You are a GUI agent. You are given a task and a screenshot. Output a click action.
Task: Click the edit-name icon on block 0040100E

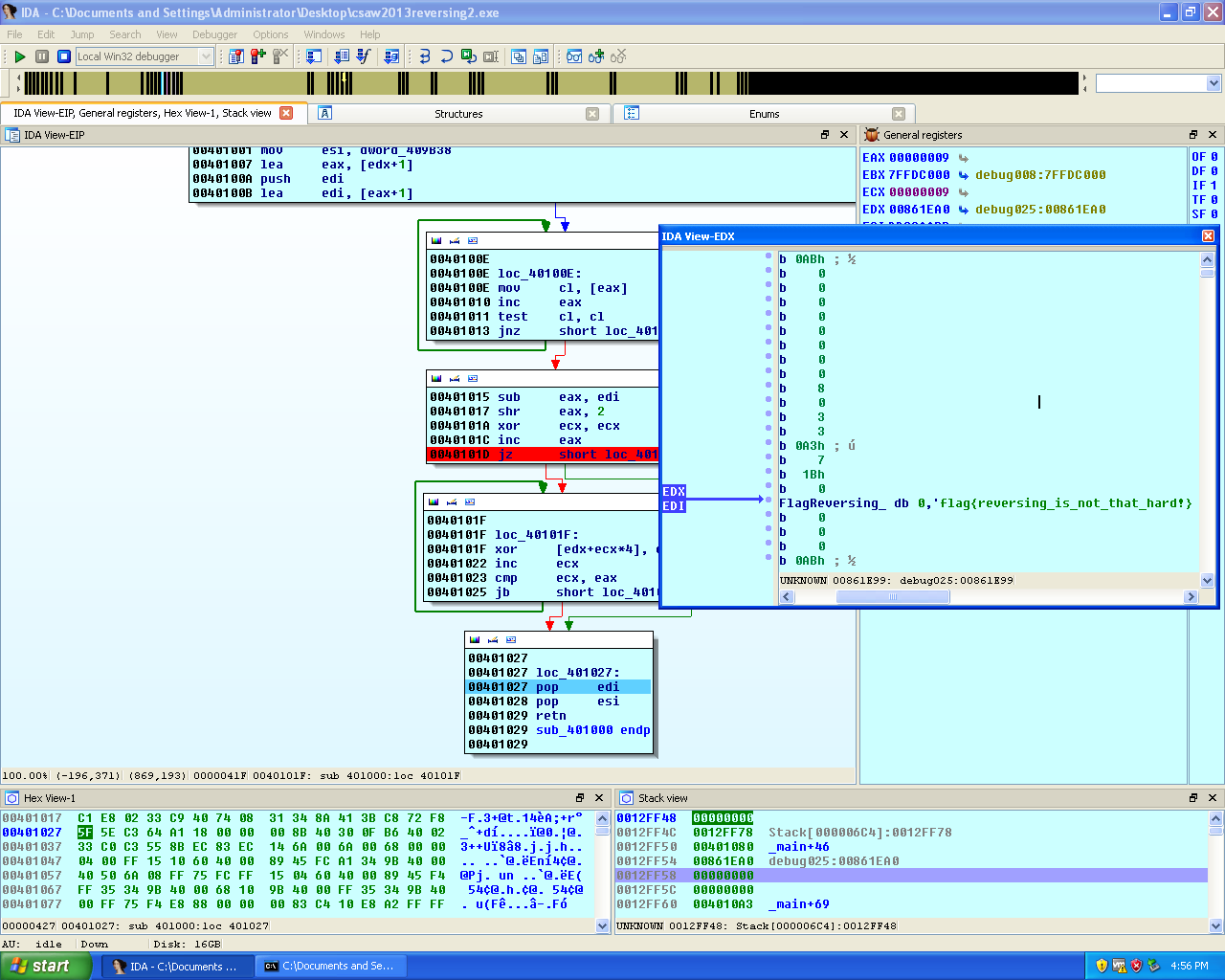click(x=455, y=241)
